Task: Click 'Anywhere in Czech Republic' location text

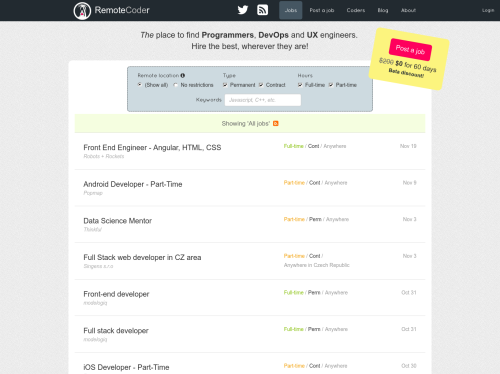Action: (317, 265)
